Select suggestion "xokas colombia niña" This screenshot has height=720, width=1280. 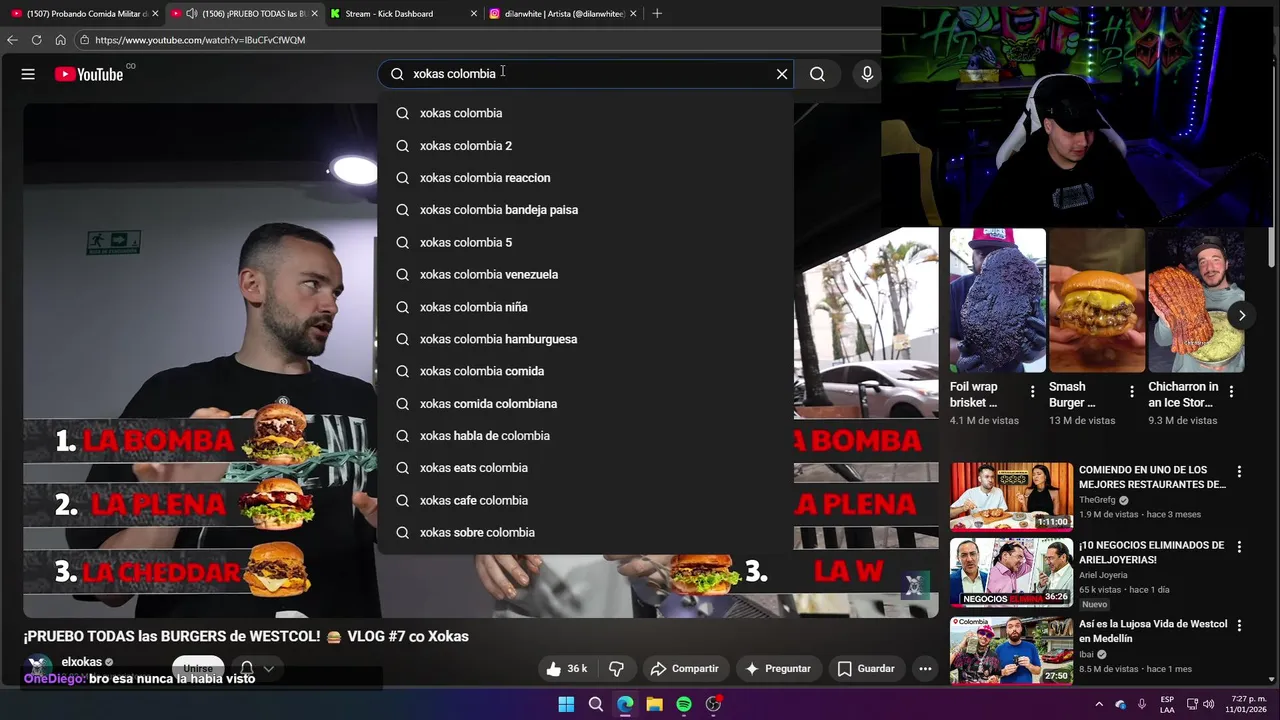[x=585, y=307]
